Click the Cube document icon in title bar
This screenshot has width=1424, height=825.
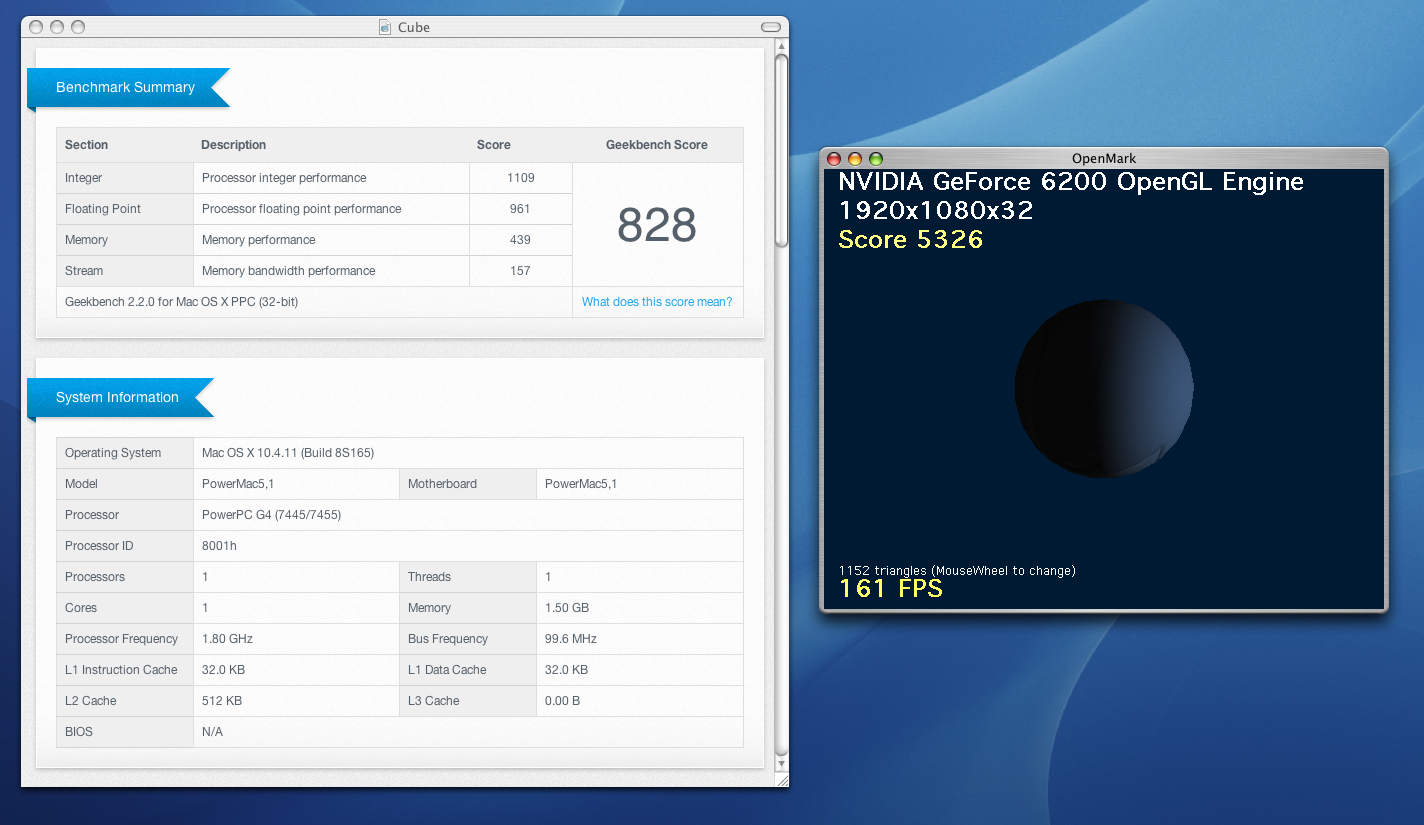coord(385,27)
